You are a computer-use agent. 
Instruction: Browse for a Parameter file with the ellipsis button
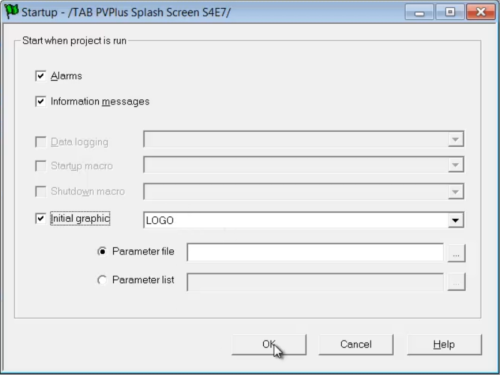[x=456, y=253]
